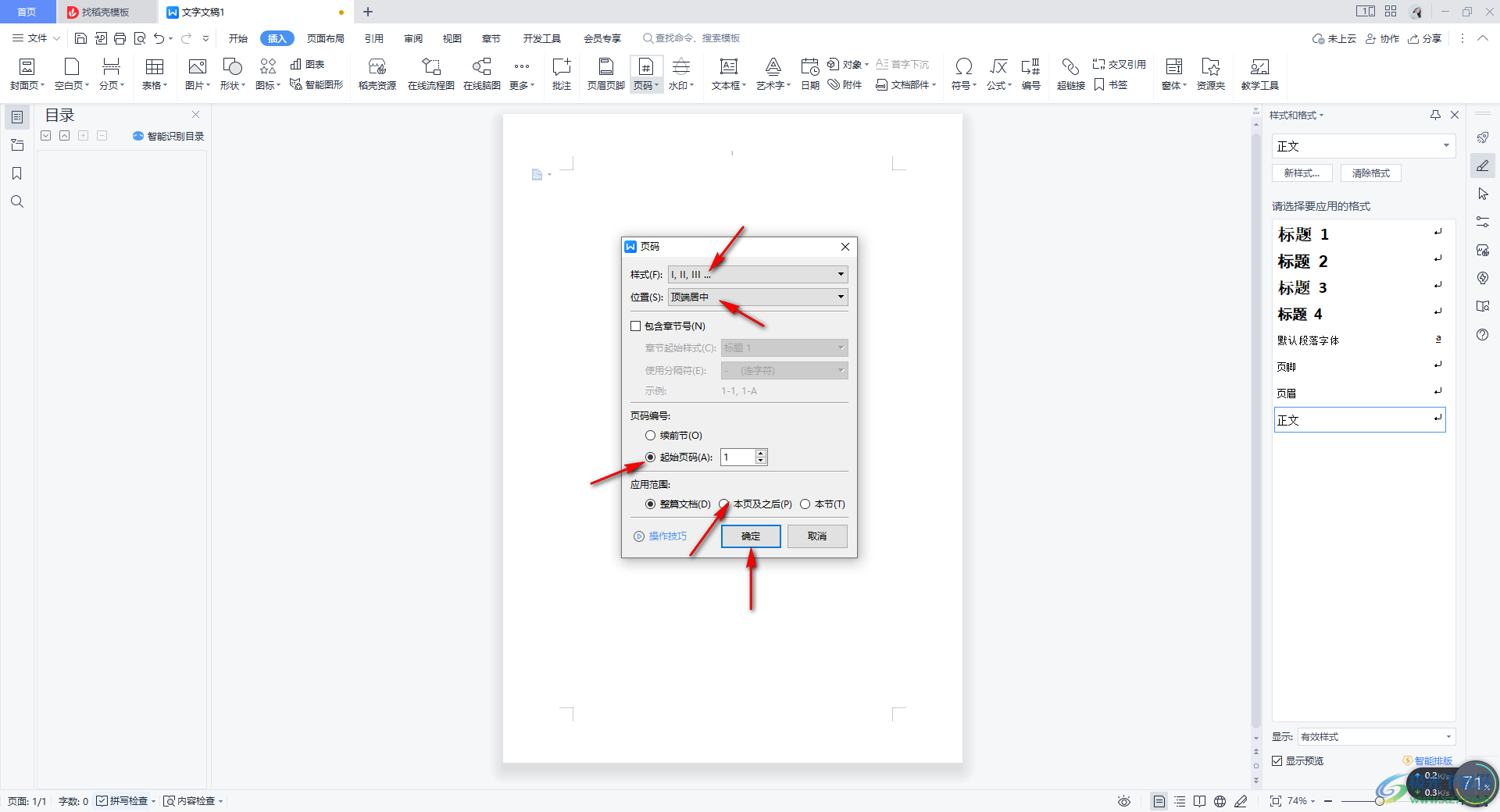Click the 查找命令 search box

pyautogui.click(x=691, y=38)
